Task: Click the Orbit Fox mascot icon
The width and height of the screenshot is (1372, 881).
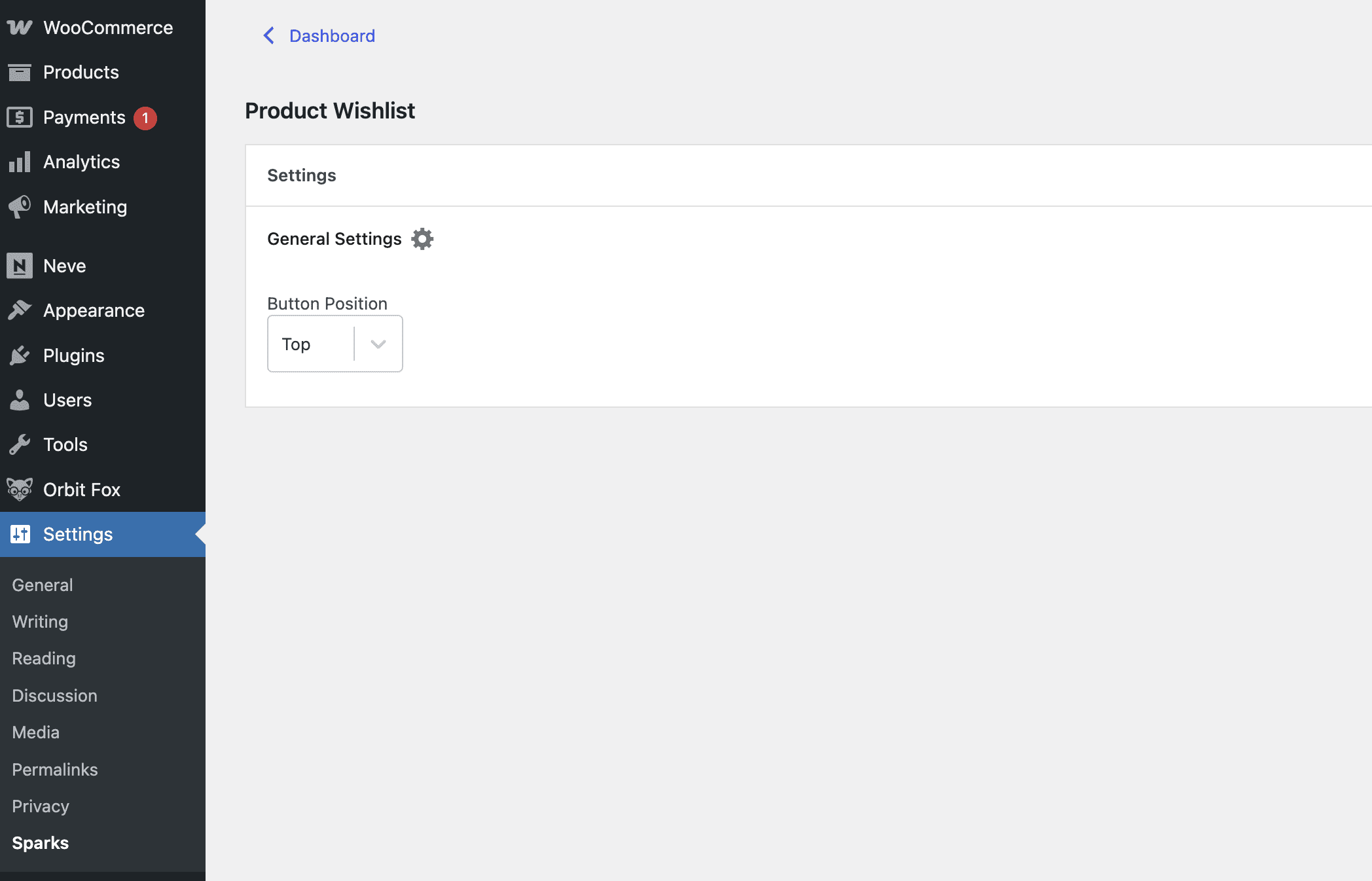Action: coord(20,490)
